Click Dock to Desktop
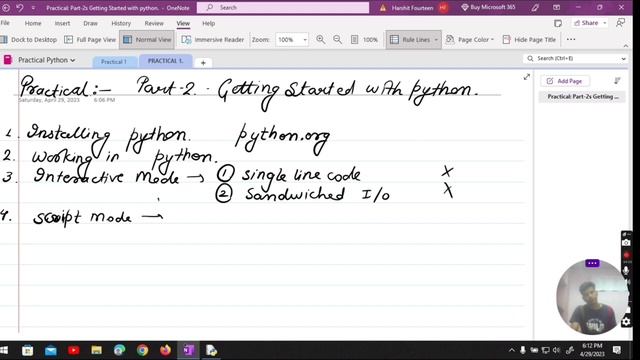The image size is (640, 360). coord(29,40)
